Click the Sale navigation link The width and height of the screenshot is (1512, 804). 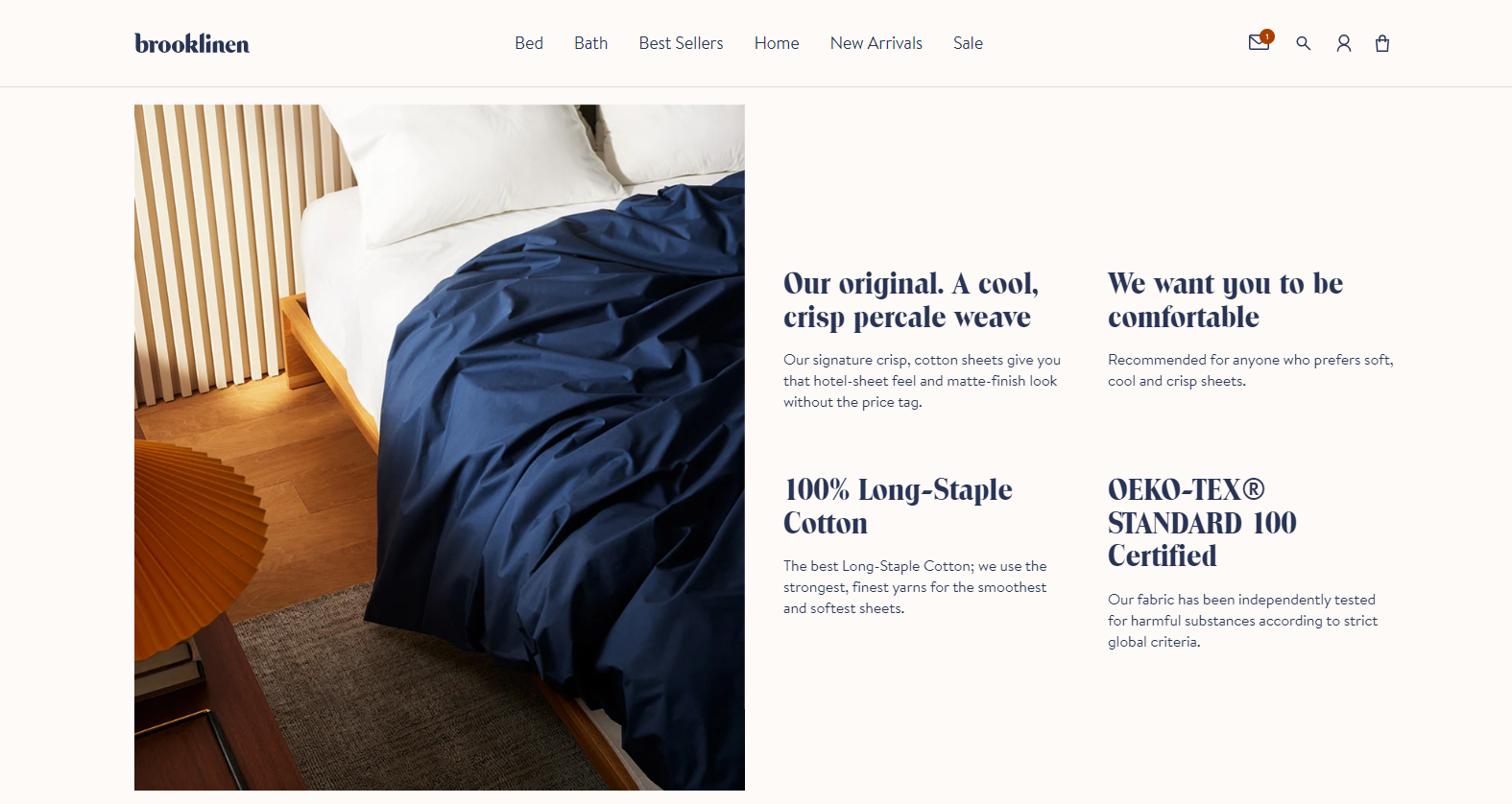tap(968, 43)
